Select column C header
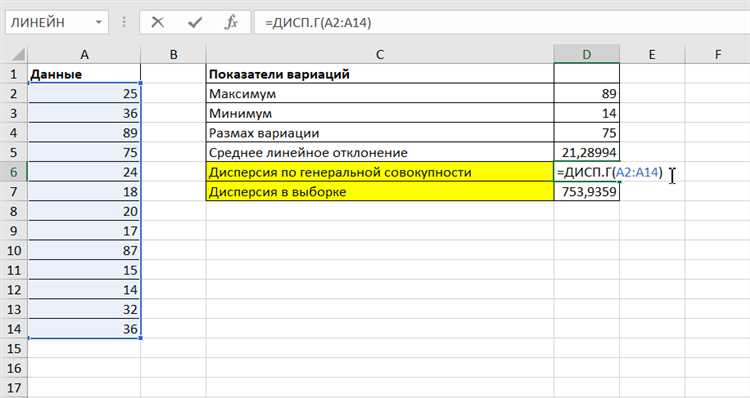The height and width of the screenshot is (398, 750). (380, 55)
